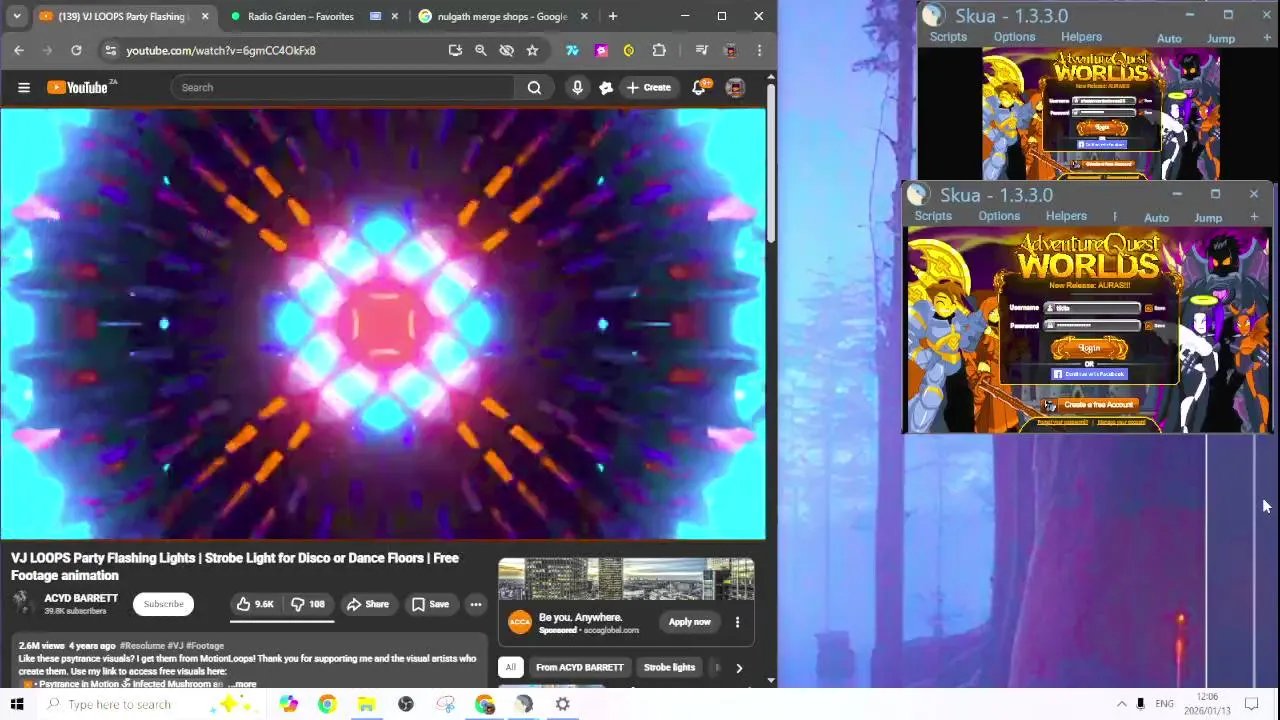The height and width of the screenshot is (720, 1280).
Task: Click the Skua bird icon in taskbar
Action: pyautogui.click(x=524, y=704)
